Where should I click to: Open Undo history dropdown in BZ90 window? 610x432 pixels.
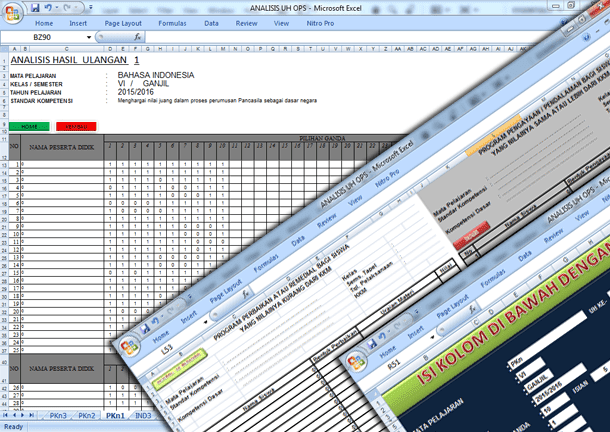point(57,7)
